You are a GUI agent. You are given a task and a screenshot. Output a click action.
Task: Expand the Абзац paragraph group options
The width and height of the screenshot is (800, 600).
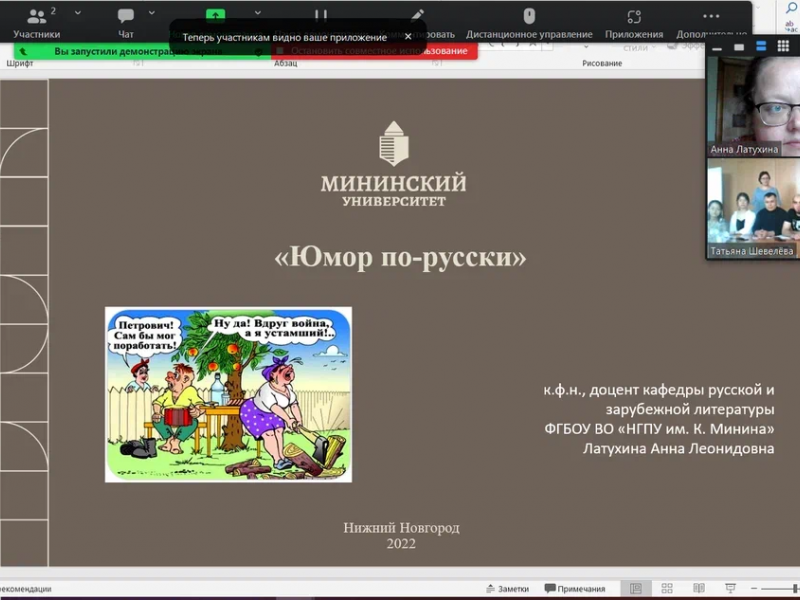point(434,63)
